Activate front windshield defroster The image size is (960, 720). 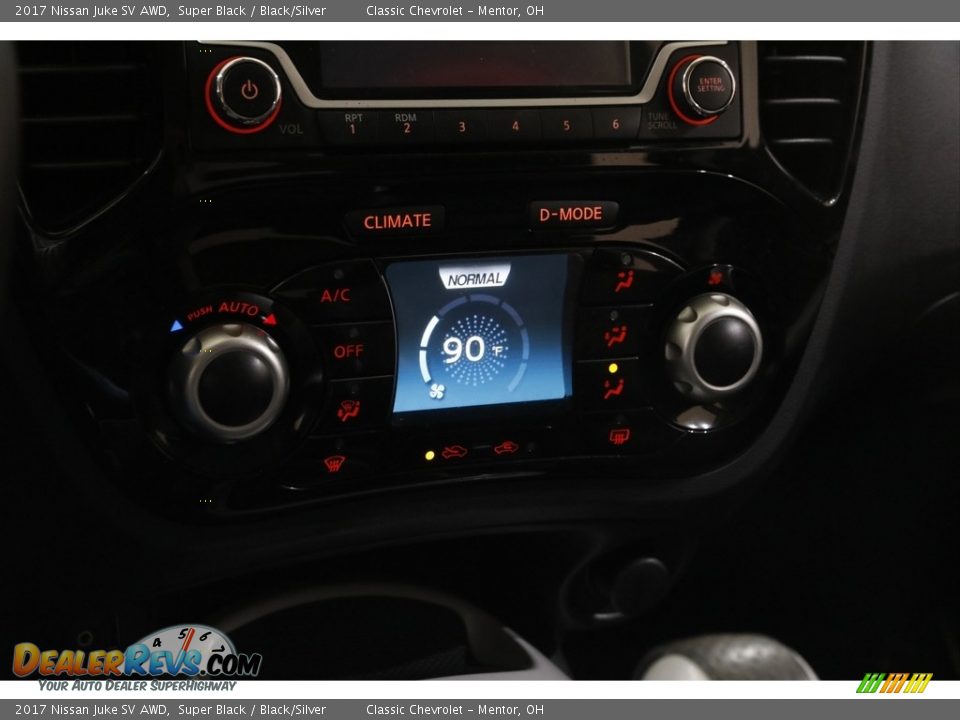coord(334,463)
